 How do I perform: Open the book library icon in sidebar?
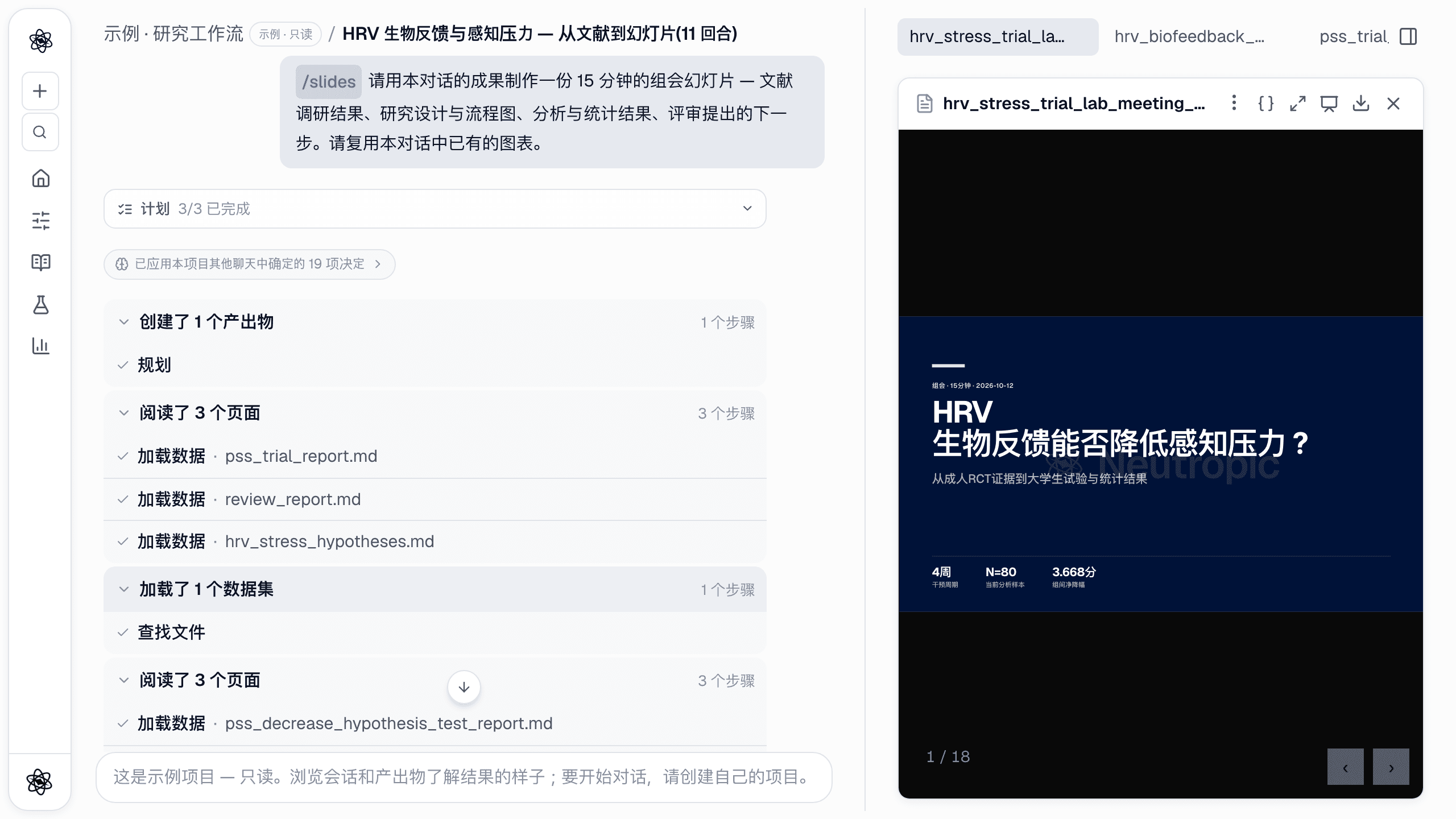click(x=40, y=262)
